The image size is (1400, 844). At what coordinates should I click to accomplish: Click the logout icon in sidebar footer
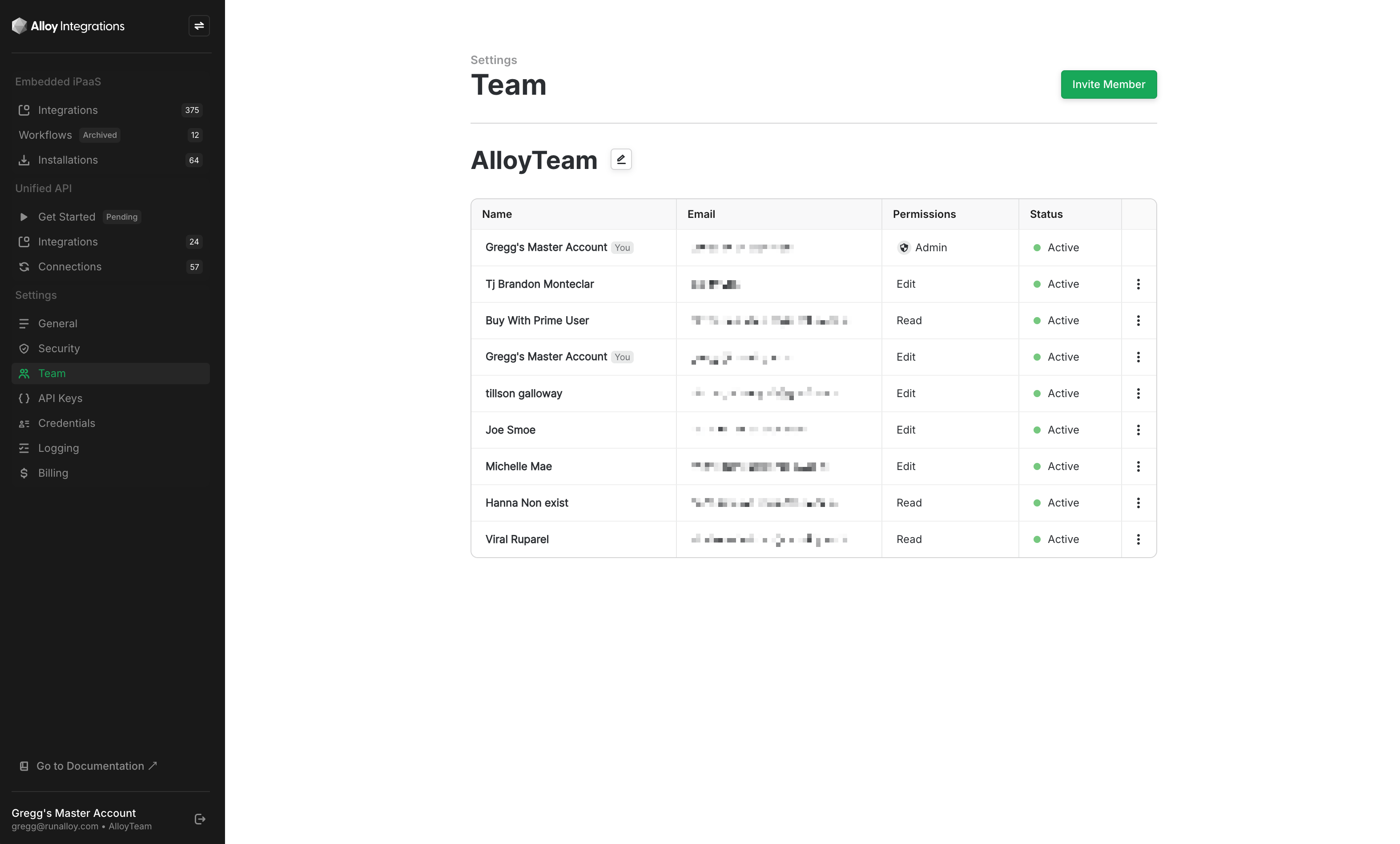(200, 819)
